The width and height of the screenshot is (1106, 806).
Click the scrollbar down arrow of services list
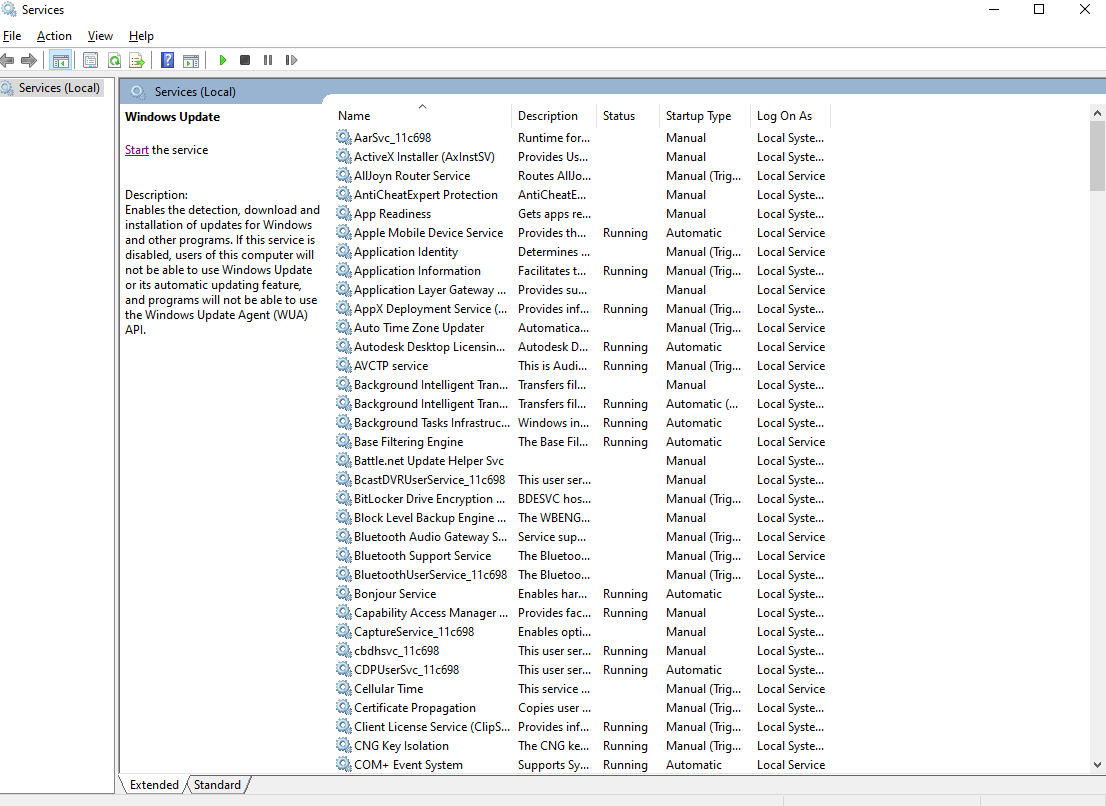coord(1097,764)
